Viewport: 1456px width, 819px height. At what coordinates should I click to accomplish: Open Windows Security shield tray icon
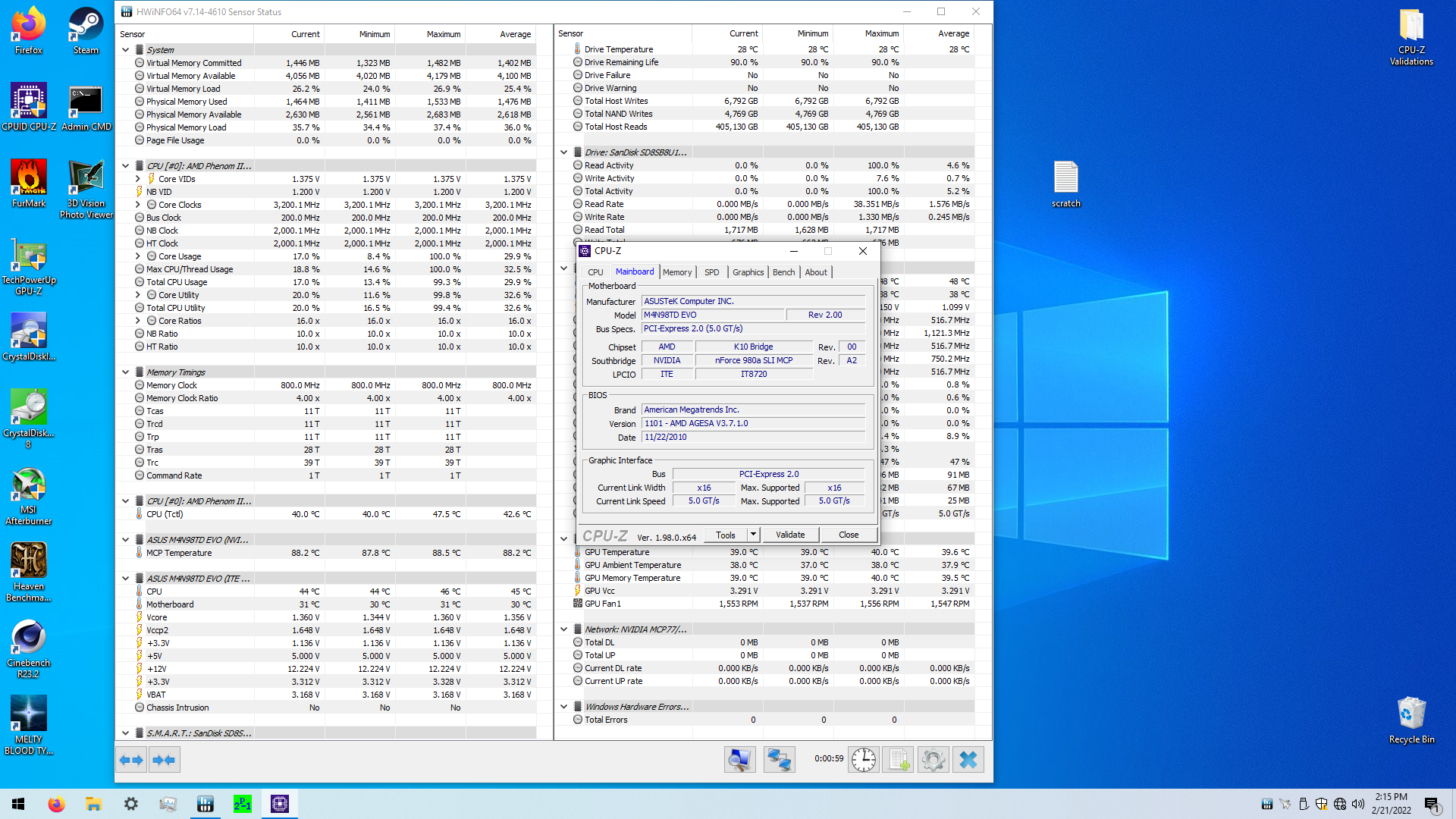coord(1322,804)
